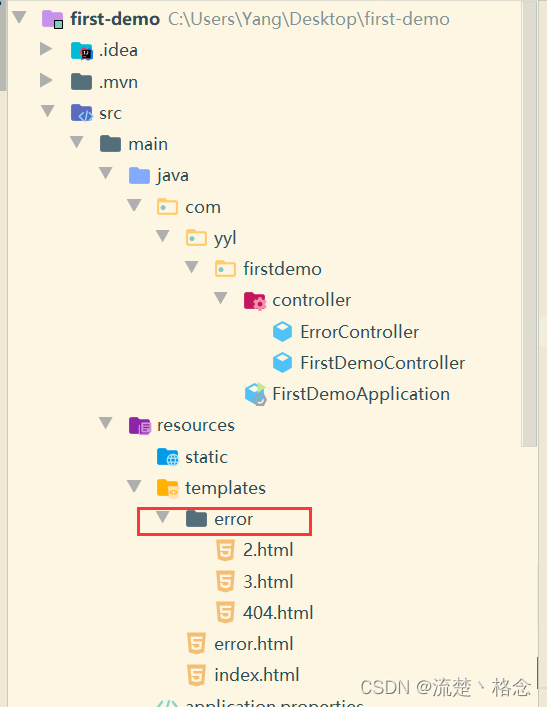Click the resources folder icon
The height and width of the screenshot is (707, 547).
click(x=140, y=425)
